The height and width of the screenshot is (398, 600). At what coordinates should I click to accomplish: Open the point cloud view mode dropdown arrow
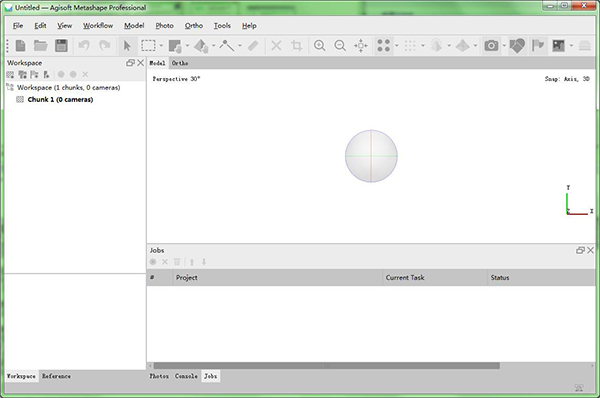[x=397, y=46]
